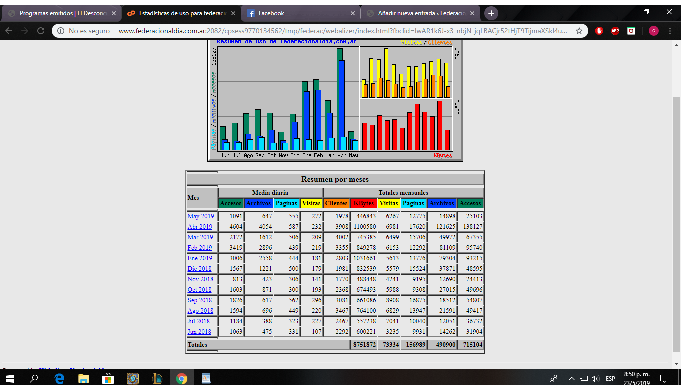Viewport: 683px width, 385px height.
Task: Click the browser back arrow
Action: tap(9, 31)
